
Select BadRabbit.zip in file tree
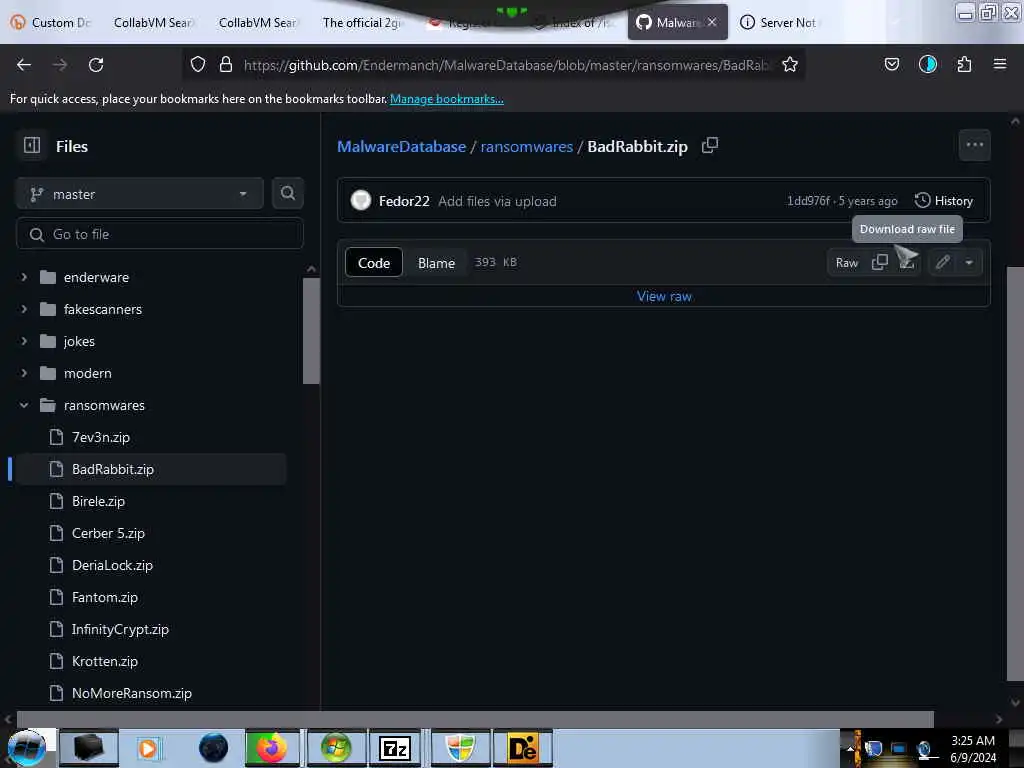click(x=150, y=470)
